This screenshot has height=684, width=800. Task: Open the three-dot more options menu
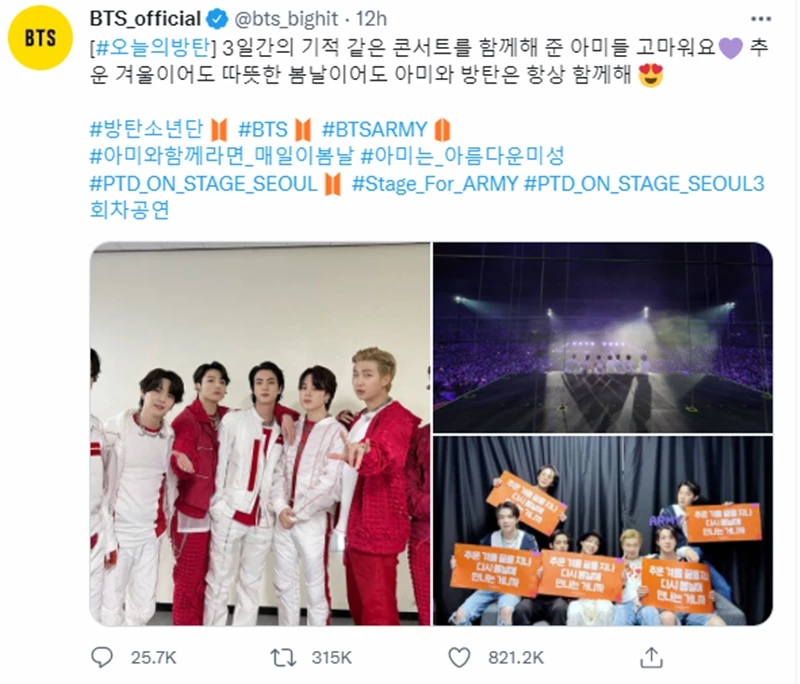pos(761,19)
